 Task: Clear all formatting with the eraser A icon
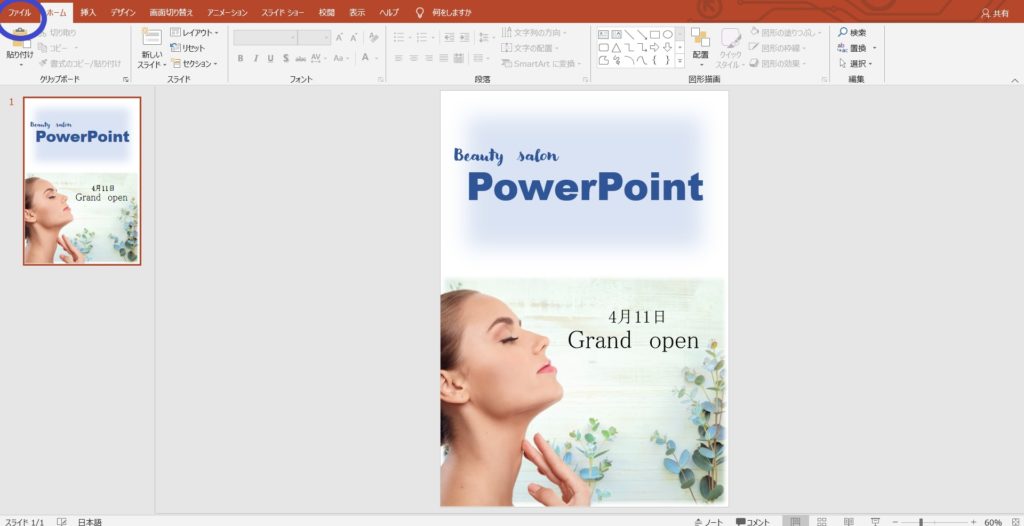374,37
